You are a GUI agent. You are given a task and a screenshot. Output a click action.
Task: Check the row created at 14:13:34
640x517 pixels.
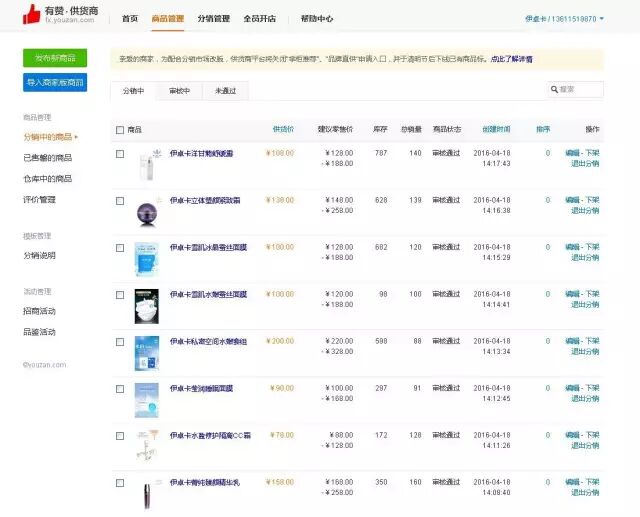click(x=120, y=342)
